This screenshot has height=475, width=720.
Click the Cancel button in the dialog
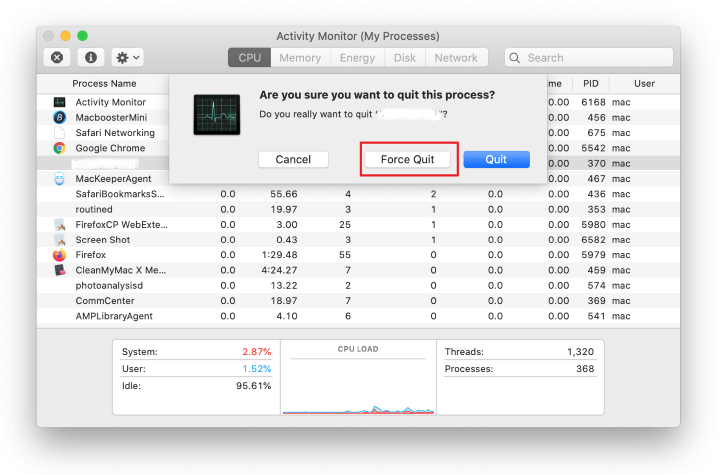pyautogui.click(x=293, y=159)
